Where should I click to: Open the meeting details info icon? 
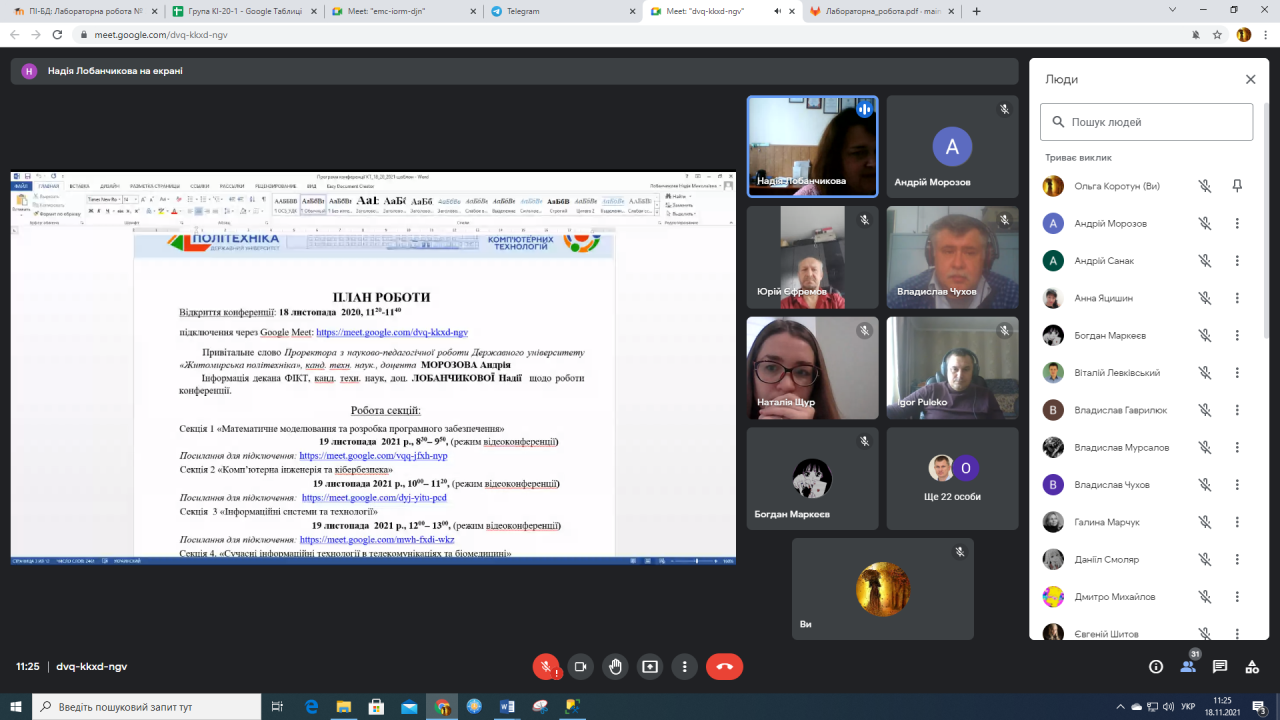point(1156,667)
